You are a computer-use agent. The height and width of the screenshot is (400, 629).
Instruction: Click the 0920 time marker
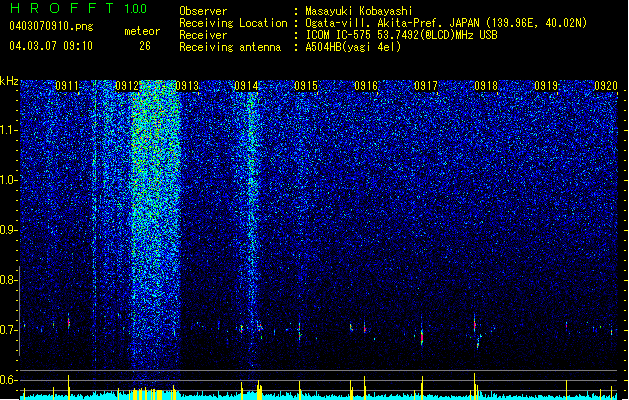606,86
